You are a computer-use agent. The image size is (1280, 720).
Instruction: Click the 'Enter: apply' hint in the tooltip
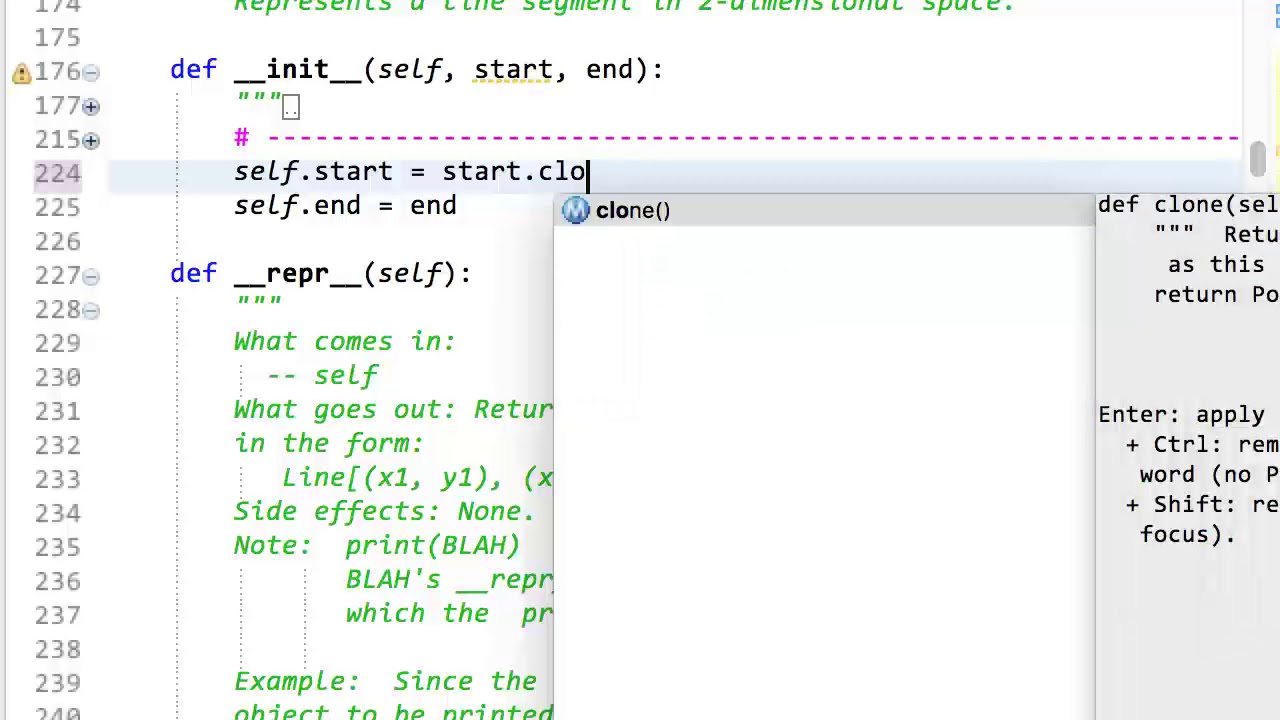[1181, 415]
